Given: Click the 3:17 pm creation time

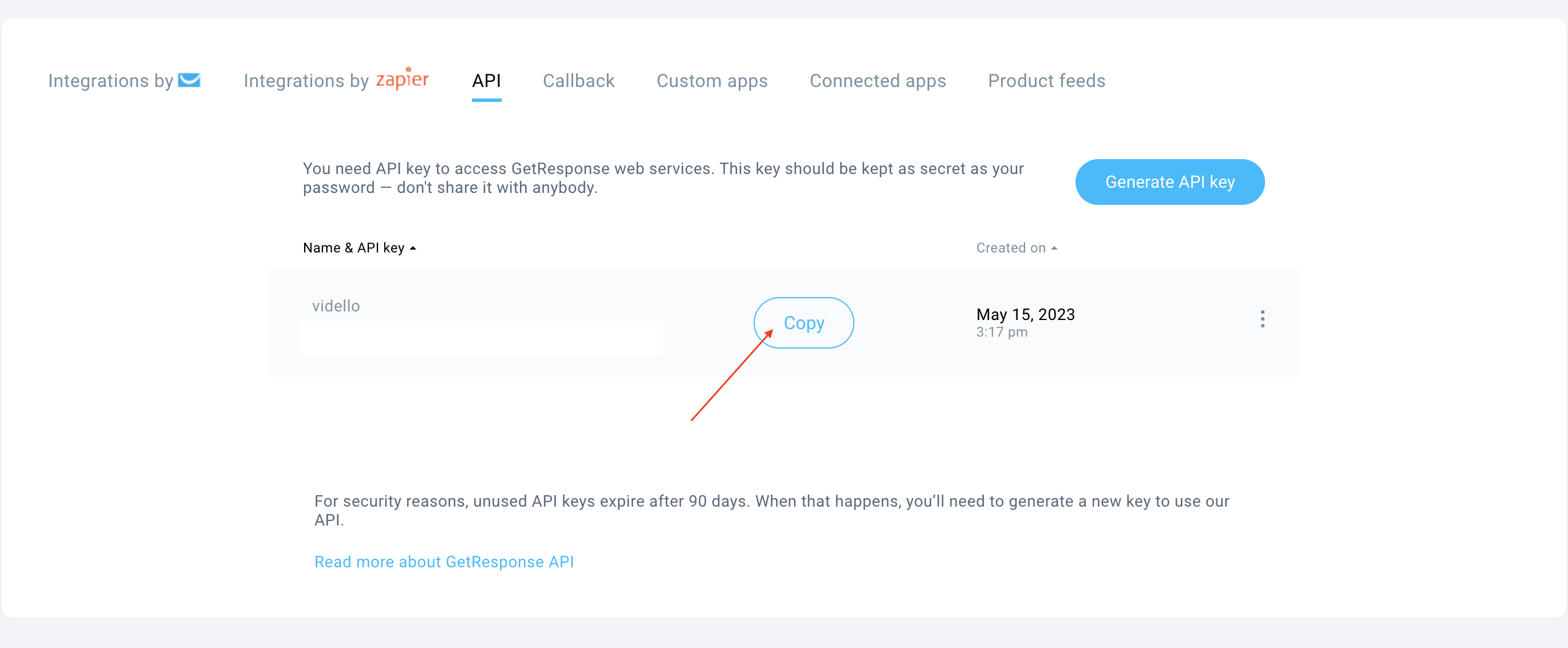Looking at the screenshot, I should [x=1001, y=332].
